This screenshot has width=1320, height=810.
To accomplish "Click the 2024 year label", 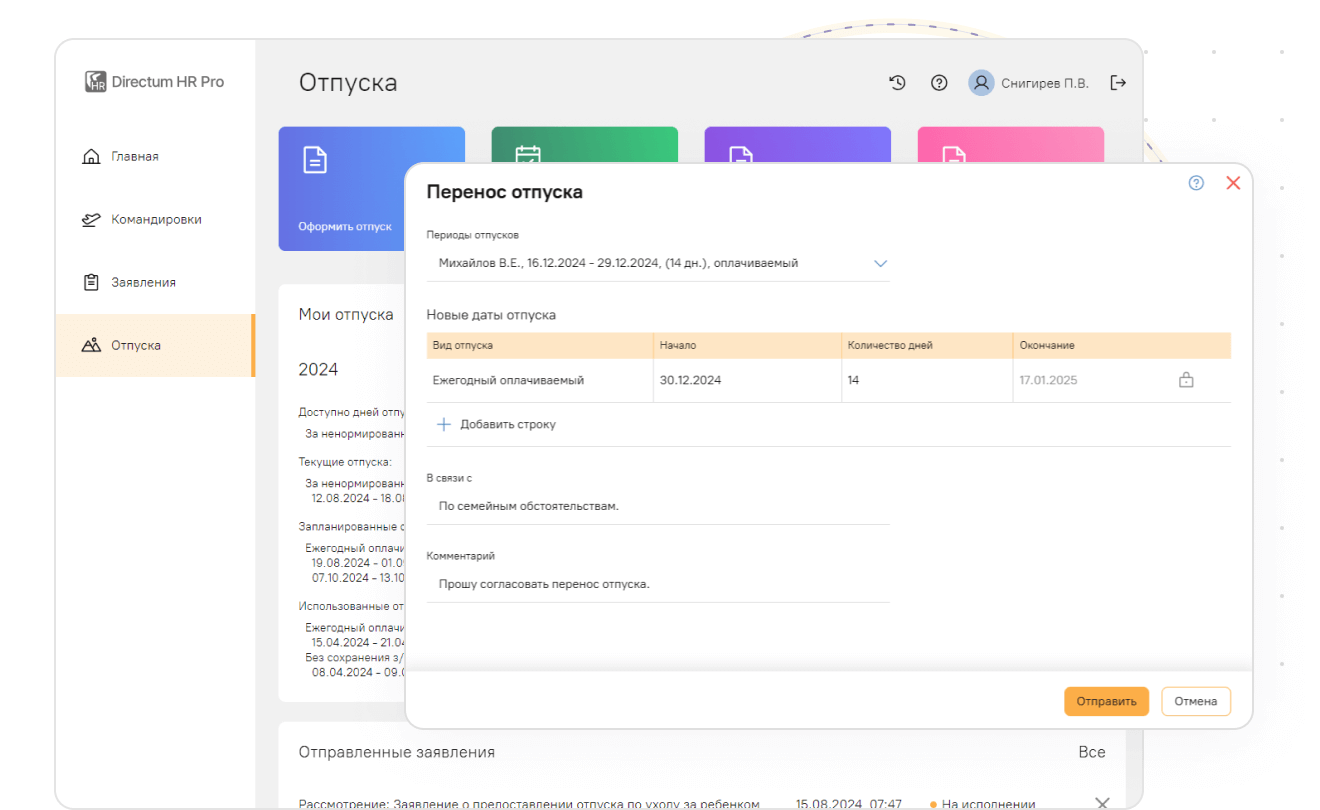I will click(318, 369).
